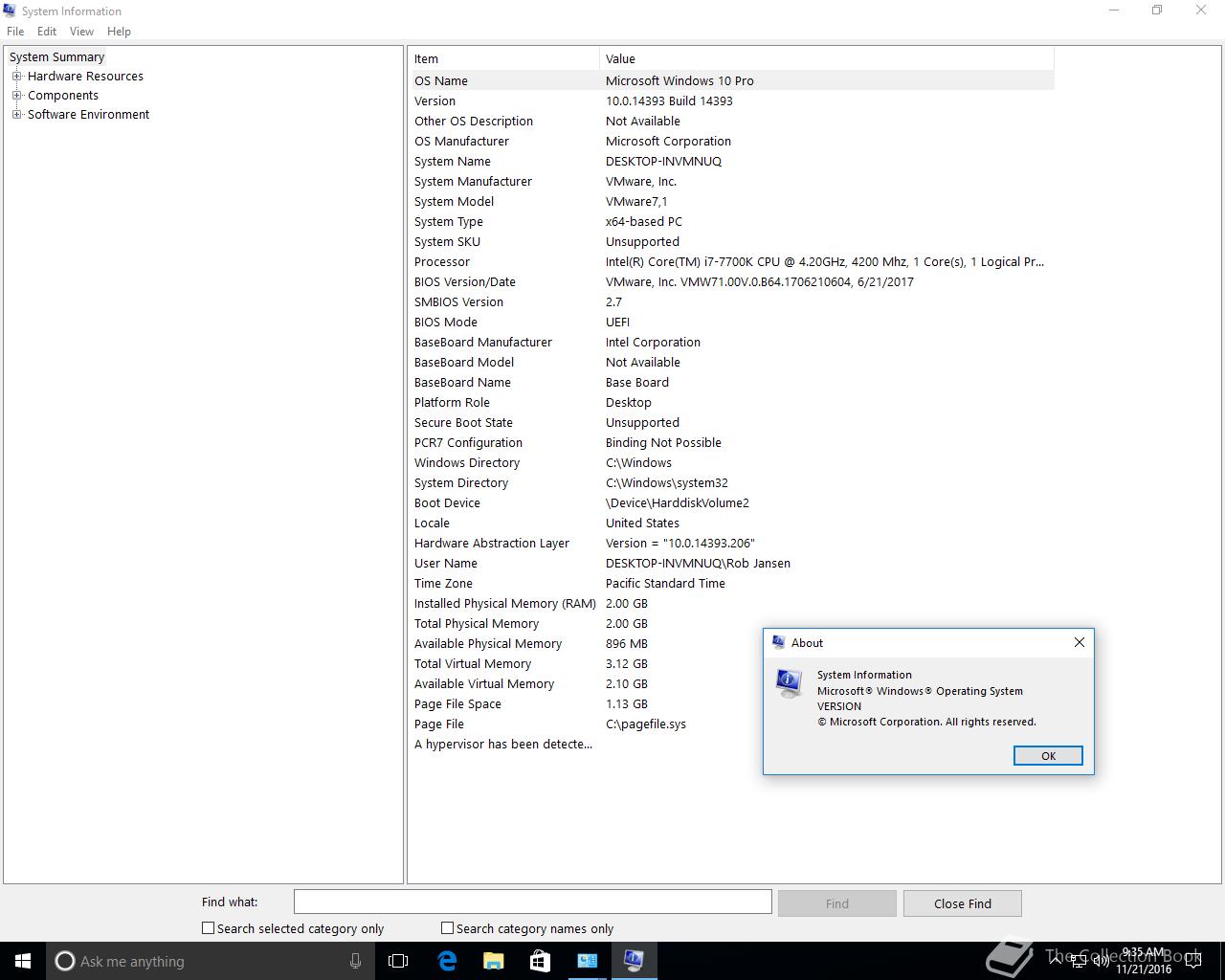Click the Processor row item
Image resolution: width=1225 pixels, height=980 pixels.
(x=442, y=261)
